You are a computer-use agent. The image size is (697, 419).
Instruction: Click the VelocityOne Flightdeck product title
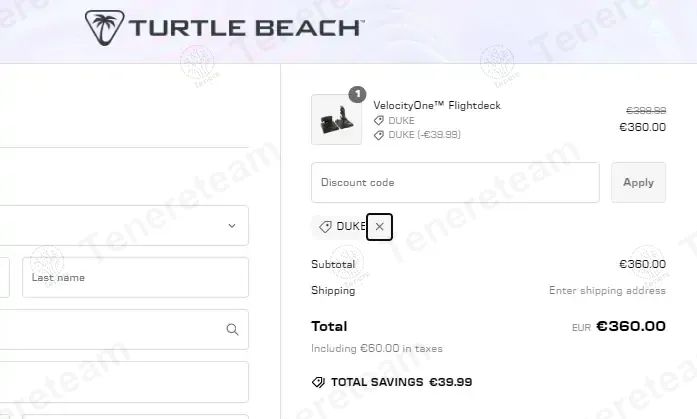click(x=437, y=105)
